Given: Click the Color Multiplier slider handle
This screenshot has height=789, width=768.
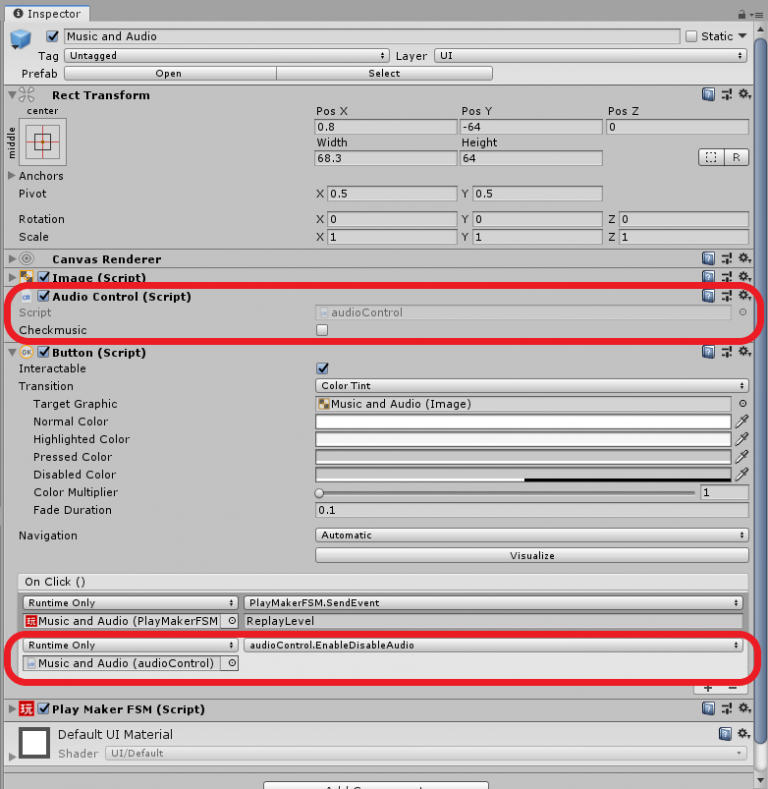Looking at the screenshot, I should point(319,493).
